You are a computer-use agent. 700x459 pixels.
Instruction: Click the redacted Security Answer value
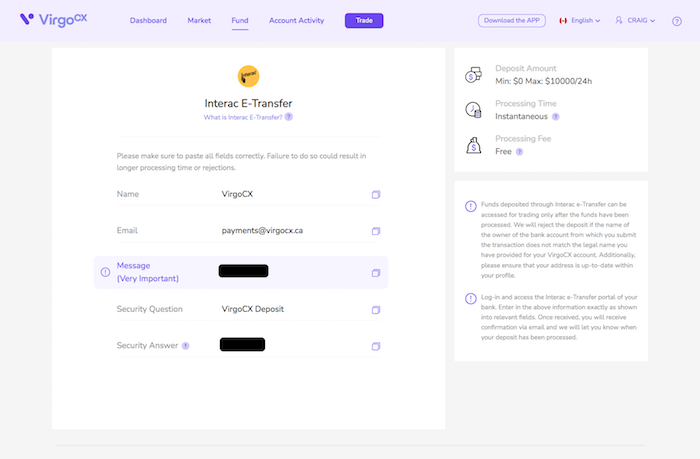pyautogui.click(x=242, y=345)
